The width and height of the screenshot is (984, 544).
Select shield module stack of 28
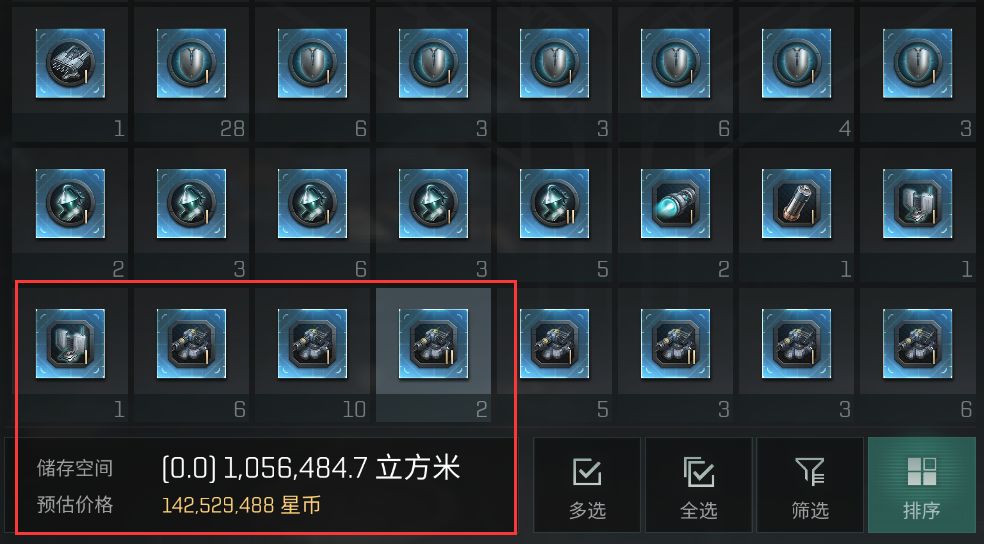[x=191, y=74]
